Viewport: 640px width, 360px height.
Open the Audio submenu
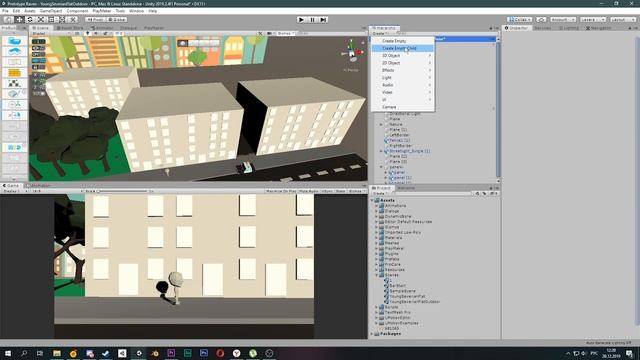click(x=402, y=85)
